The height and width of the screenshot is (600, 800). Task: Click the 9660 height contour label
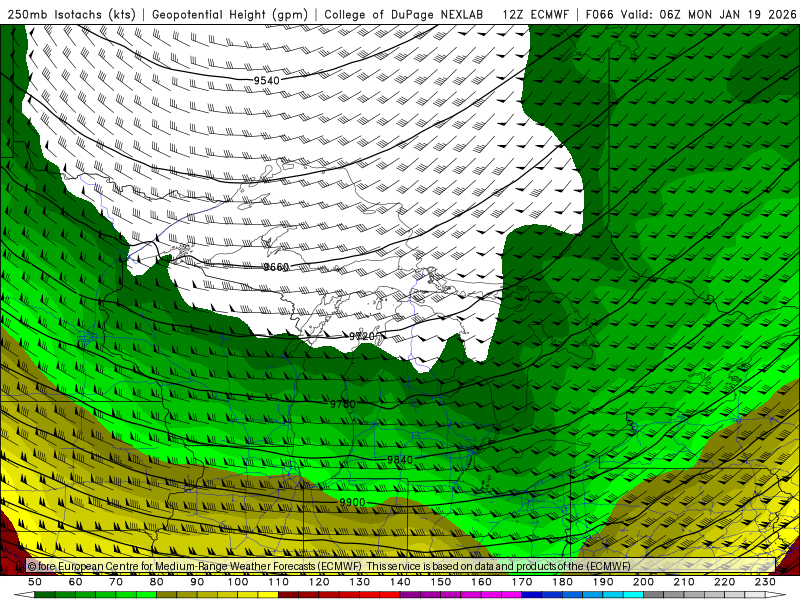pos(276,267)
